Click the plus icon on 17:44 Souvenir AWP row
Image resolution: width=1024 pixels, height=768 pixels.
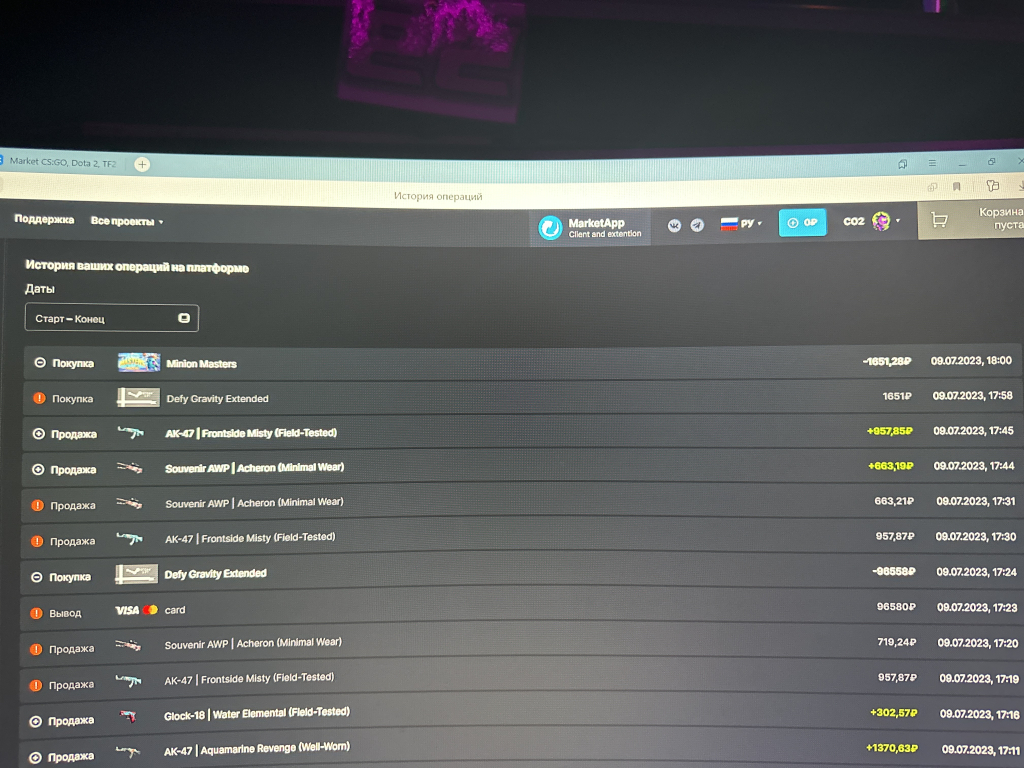38,469
